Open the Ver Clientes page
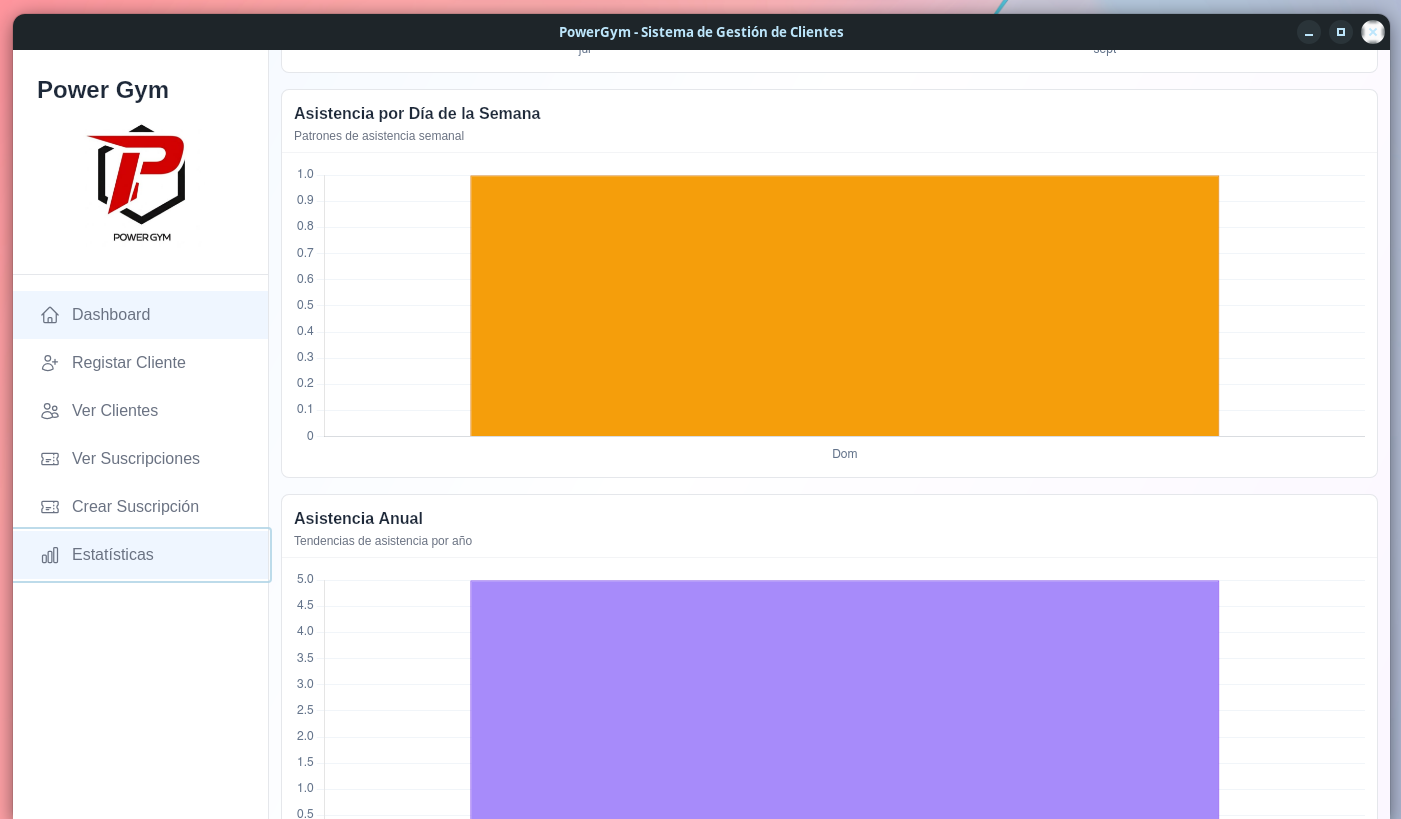This screenshot has width=1401, height=819. (141, 411)
